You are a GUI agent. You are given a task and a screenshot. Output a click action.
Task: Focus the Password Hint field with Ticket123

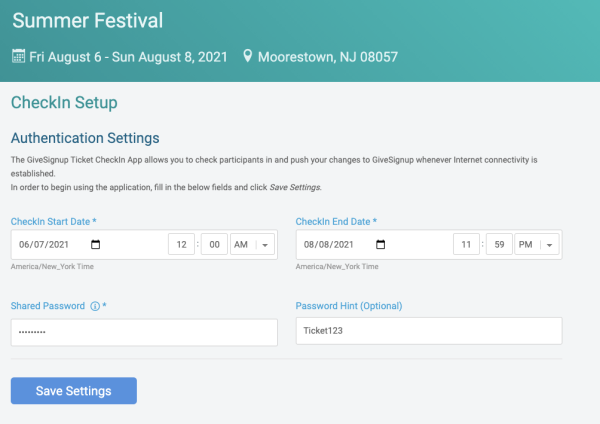pos(429,331)
